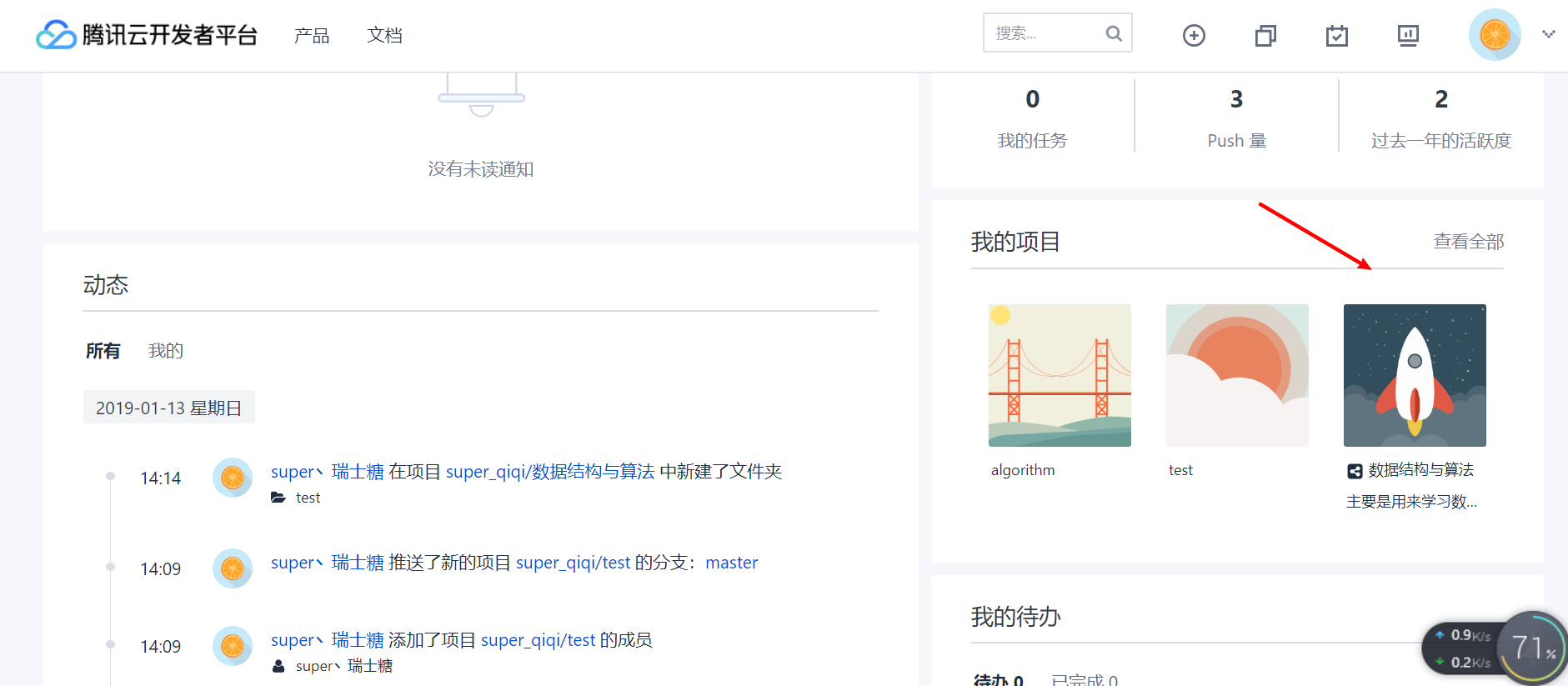This screenshot has width=1568, height=686.
Task: Open the stacked windows projects icon
Action: point(1265,35)
